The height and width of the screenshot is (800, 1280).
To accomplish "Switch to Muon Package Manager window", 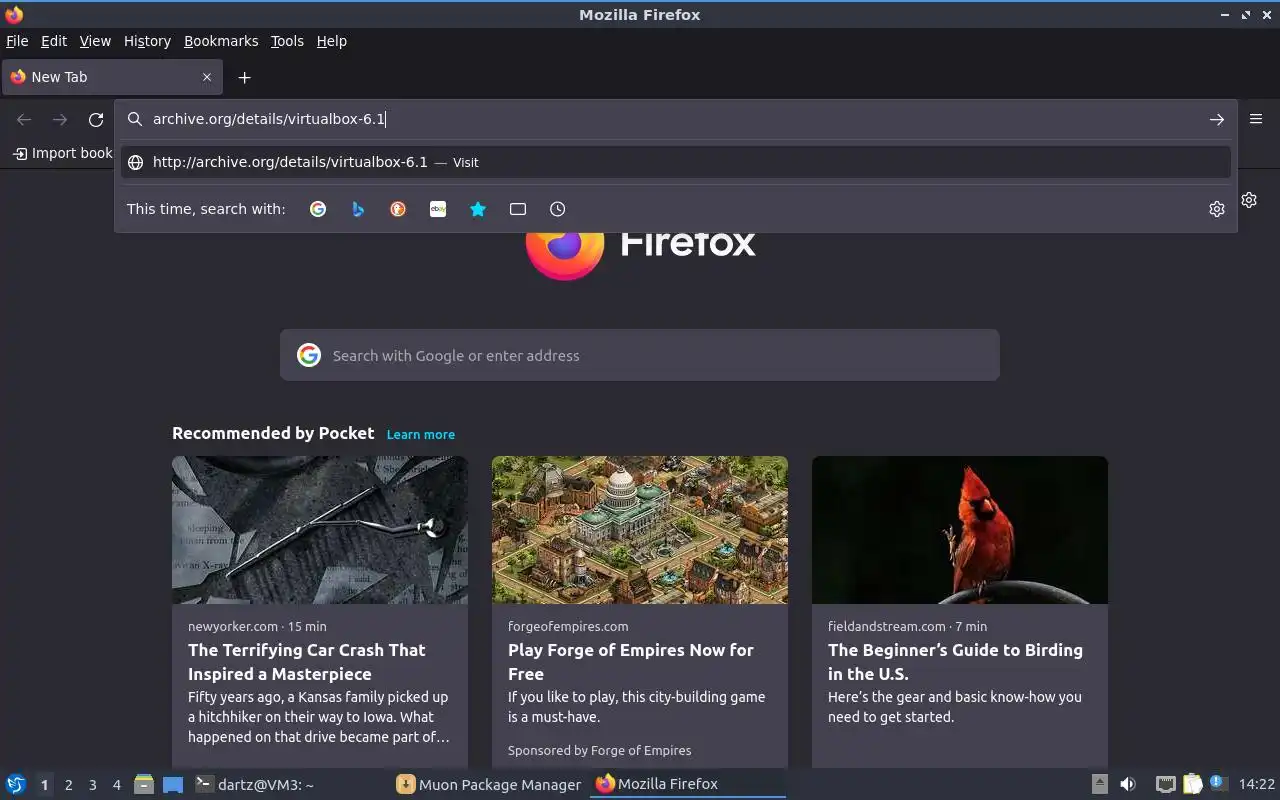I will (x=488, y=784).
